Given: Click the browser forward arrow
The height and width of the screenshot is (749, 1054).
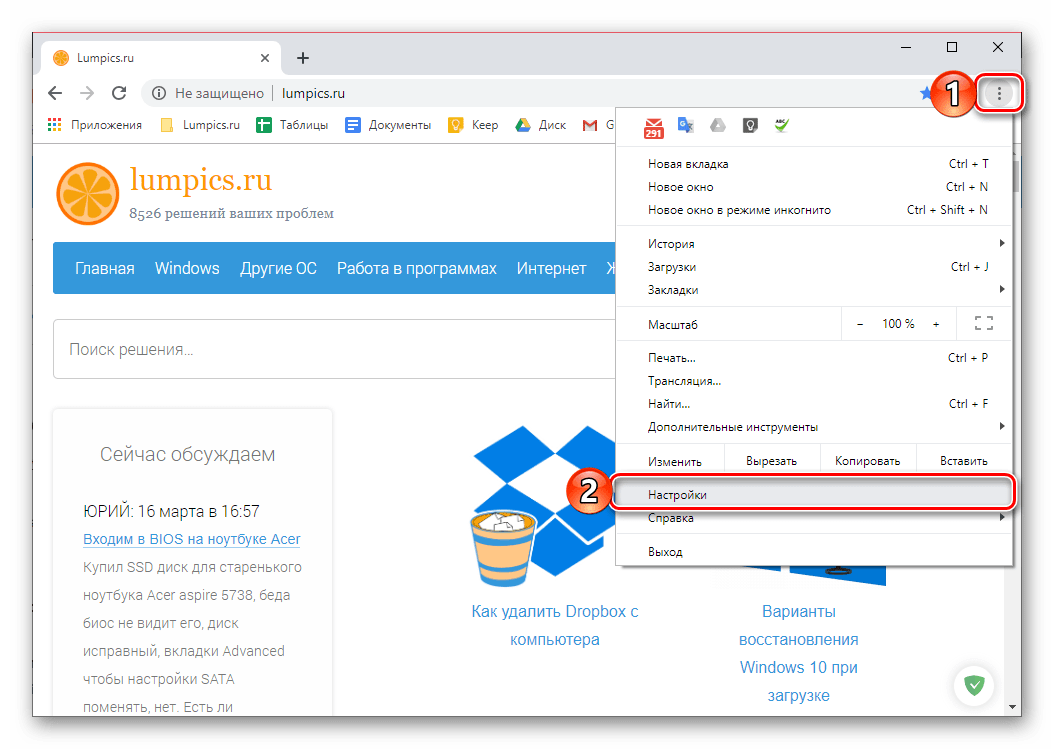Looking at the screenshot, I should coord(87,93).
